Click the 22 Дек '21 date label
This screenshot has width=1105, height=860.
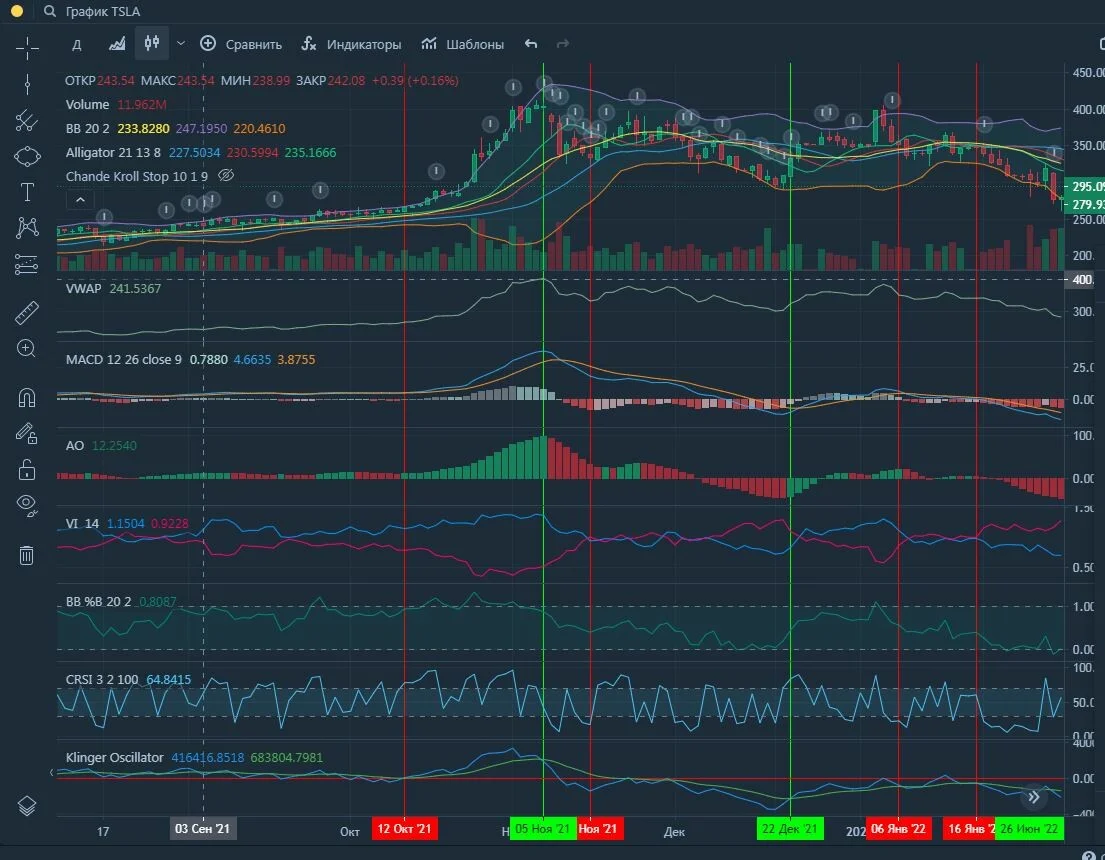(x=790, y=829)
